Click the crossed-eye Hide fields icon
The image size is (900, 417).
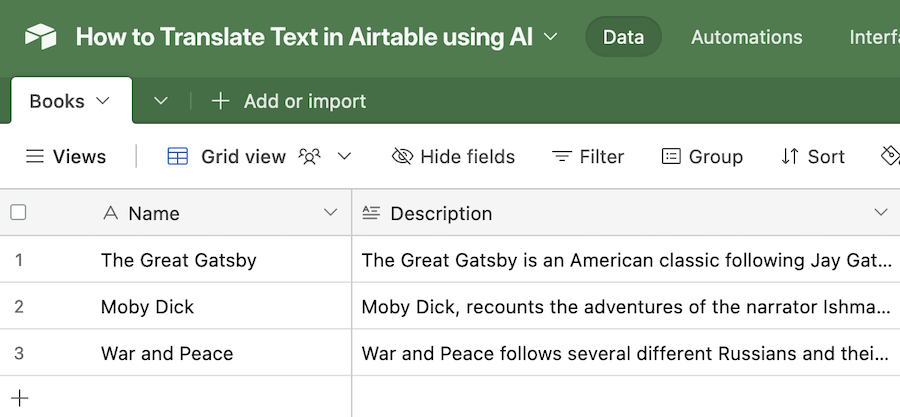point(402,157)
